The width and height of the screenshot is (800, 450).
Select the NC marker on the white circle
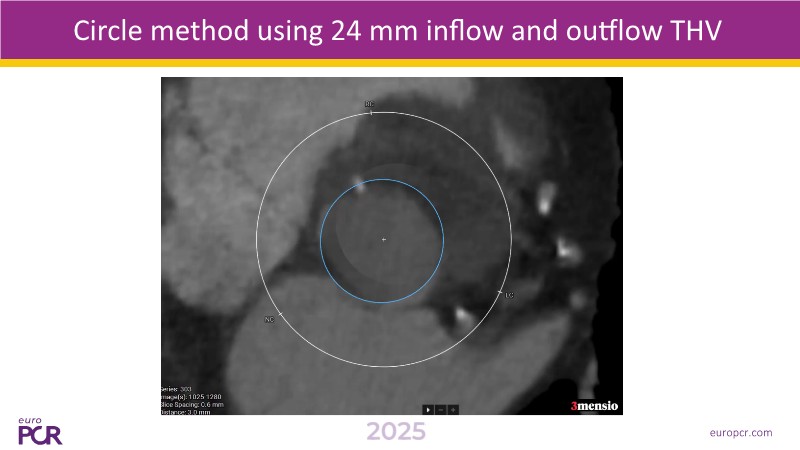269,319
